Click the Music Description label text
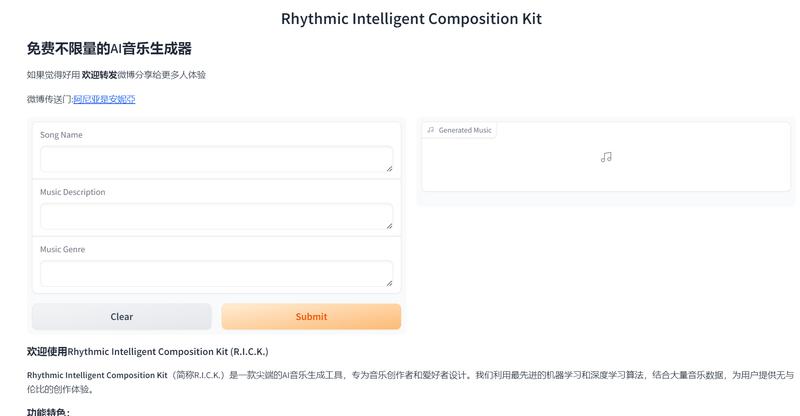This screenshot has height=416, width=800. (72, 192)
